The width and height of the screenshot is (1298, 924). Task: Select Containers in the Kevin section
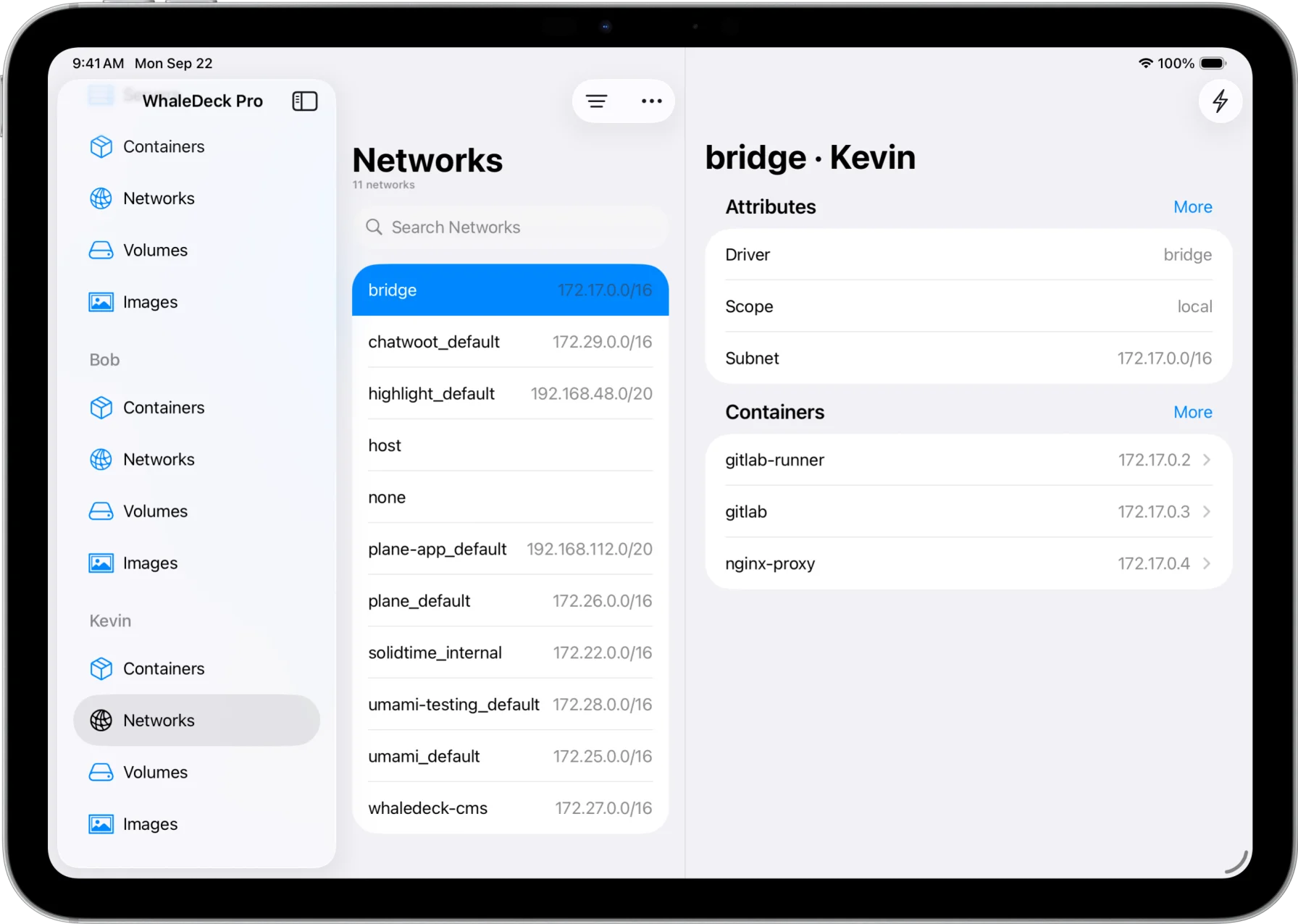pos(164,668)
